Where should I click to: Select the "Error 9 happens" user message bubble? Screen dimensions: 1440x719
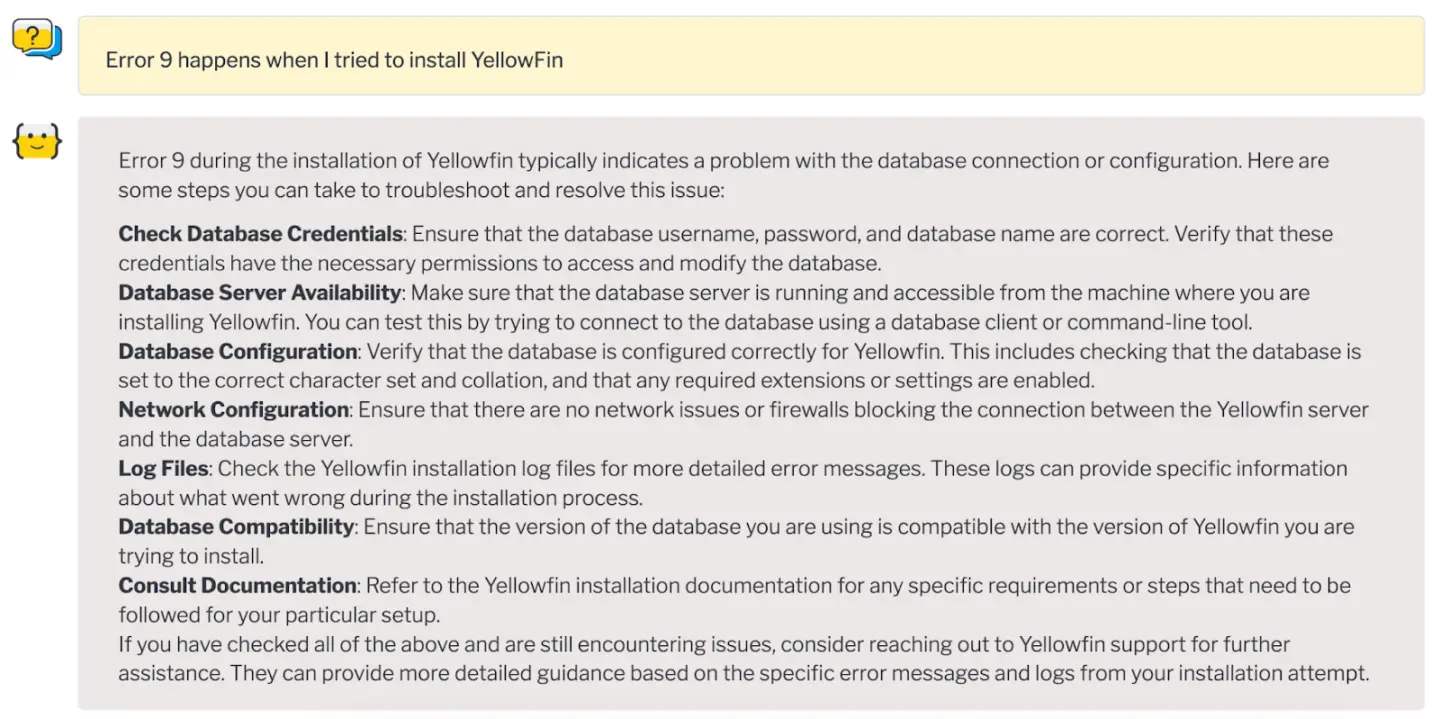click(x=750, y=57)
